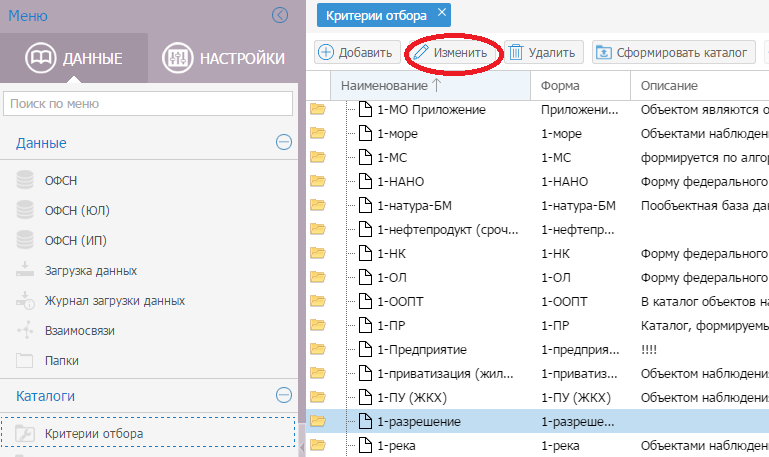This screenshot has height=457, width=769.
Task: Select the 1-ОЛ row
Action: point(538,278)
